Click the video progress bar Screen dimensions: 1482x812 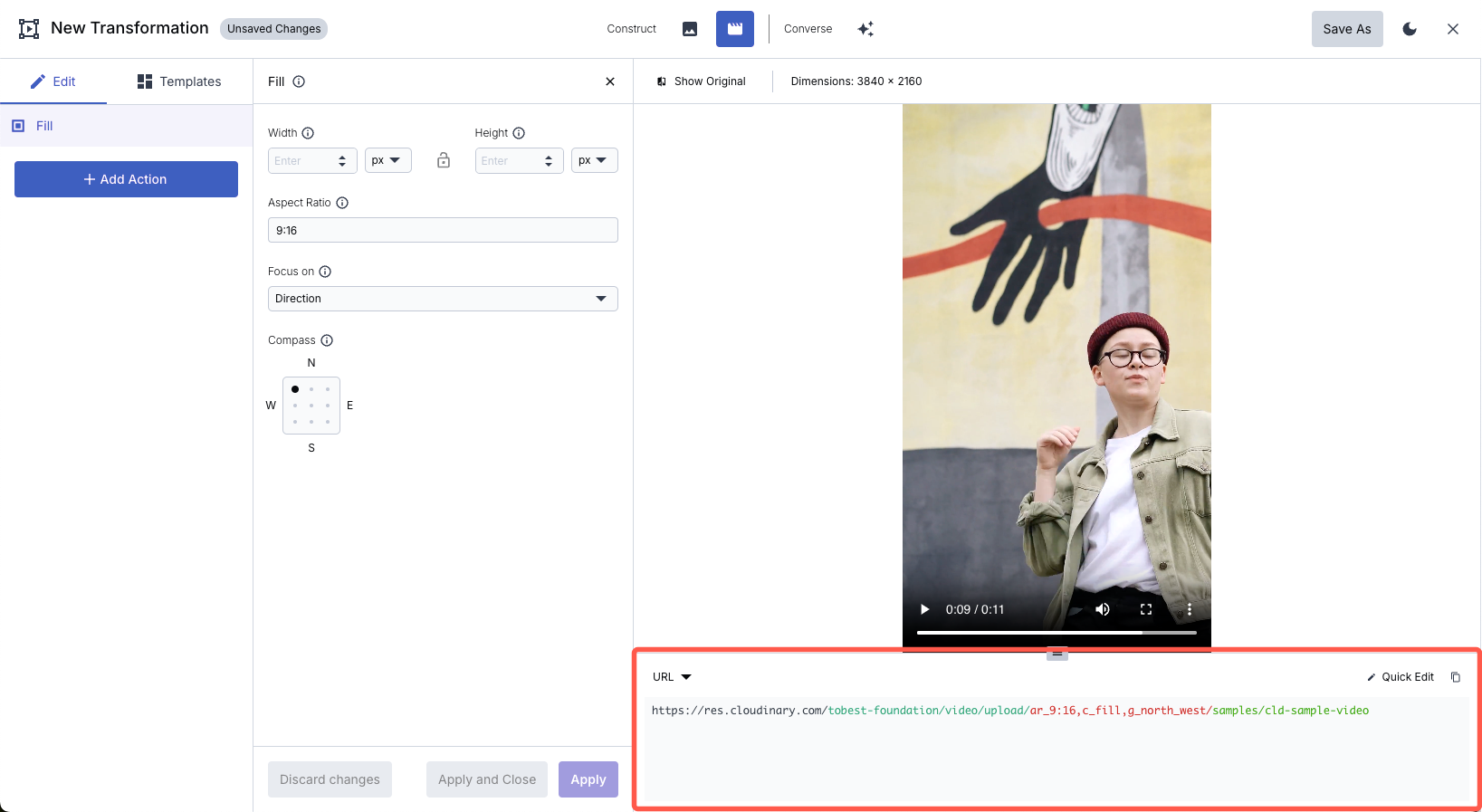point(1057,633)
